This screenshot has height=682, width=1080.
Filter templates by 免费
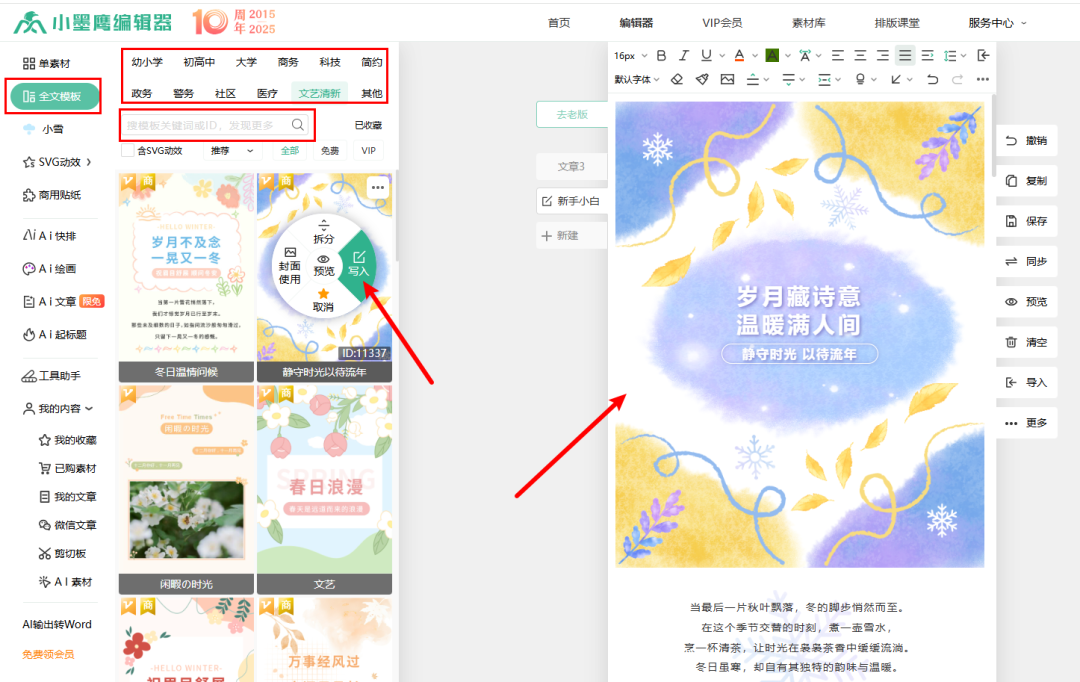point(329,151)
